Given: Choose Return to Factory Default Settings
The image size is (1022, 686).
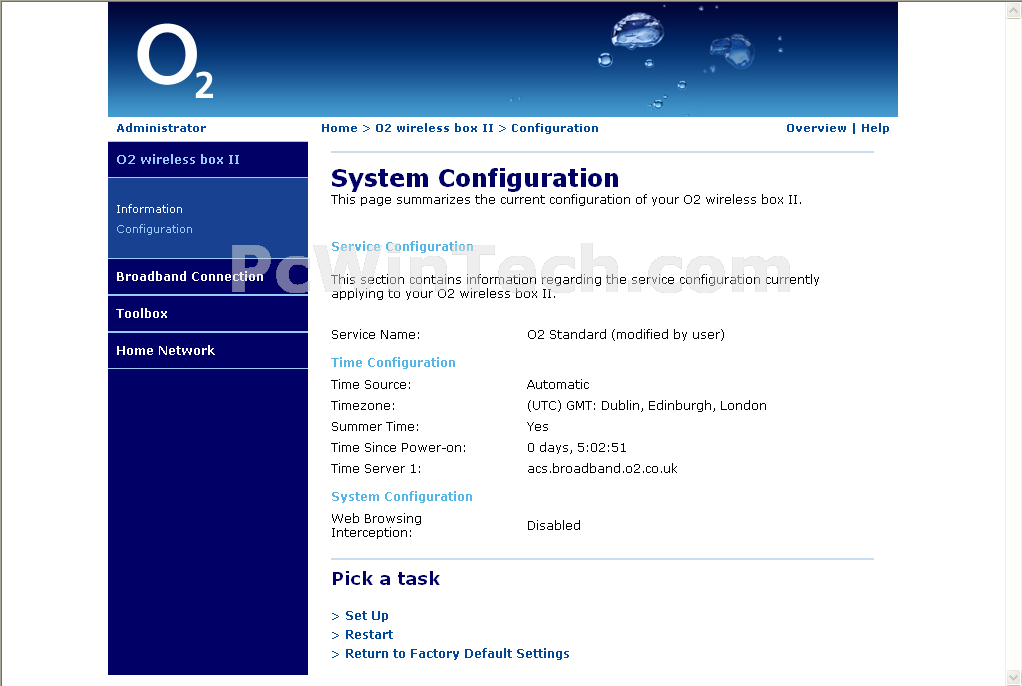Looking at the screenshot, I should pyautogui.click(x=457, y=653).
